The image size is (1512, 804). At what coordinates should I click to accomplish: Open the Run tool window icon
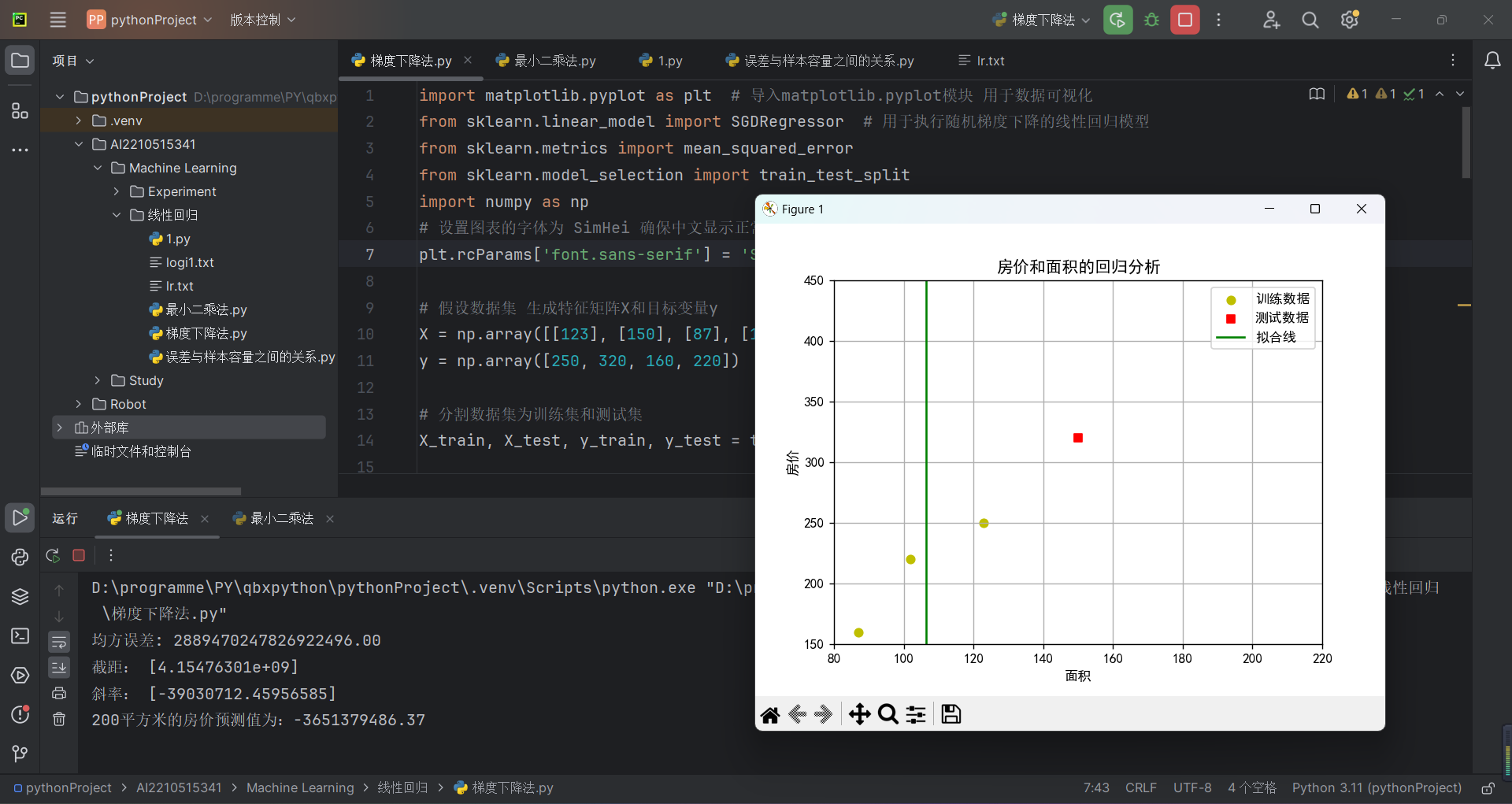coord(20,517)
